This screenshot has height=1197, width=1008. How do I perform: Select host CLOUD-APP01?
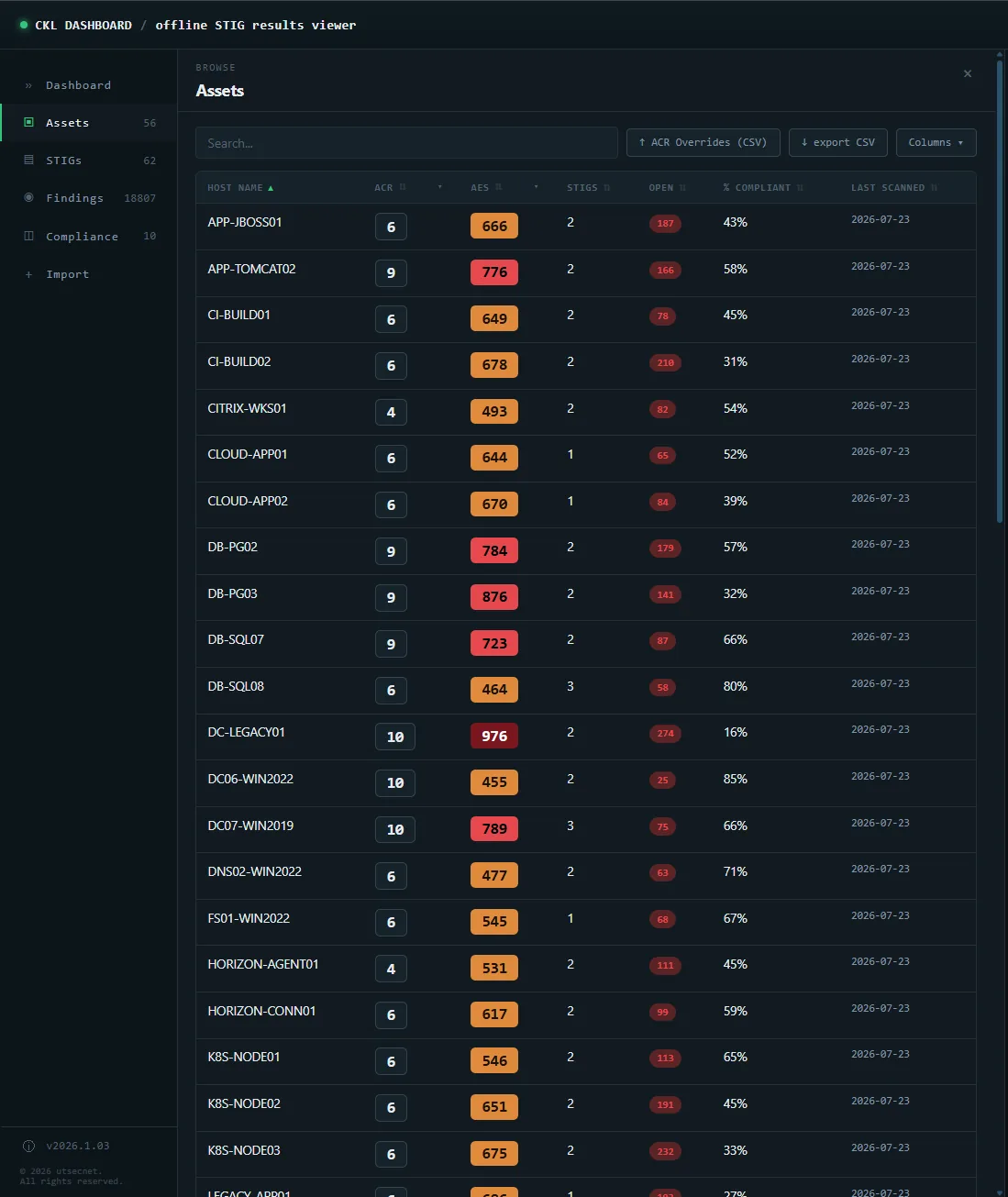248,454
